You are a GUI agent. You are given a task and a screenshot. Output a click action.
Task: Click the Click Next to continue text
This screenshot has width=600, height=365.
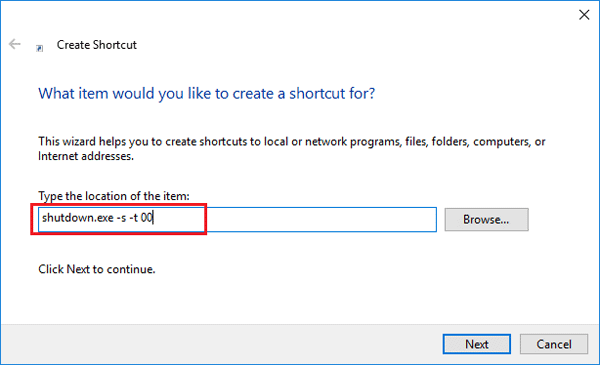(96, 269)
